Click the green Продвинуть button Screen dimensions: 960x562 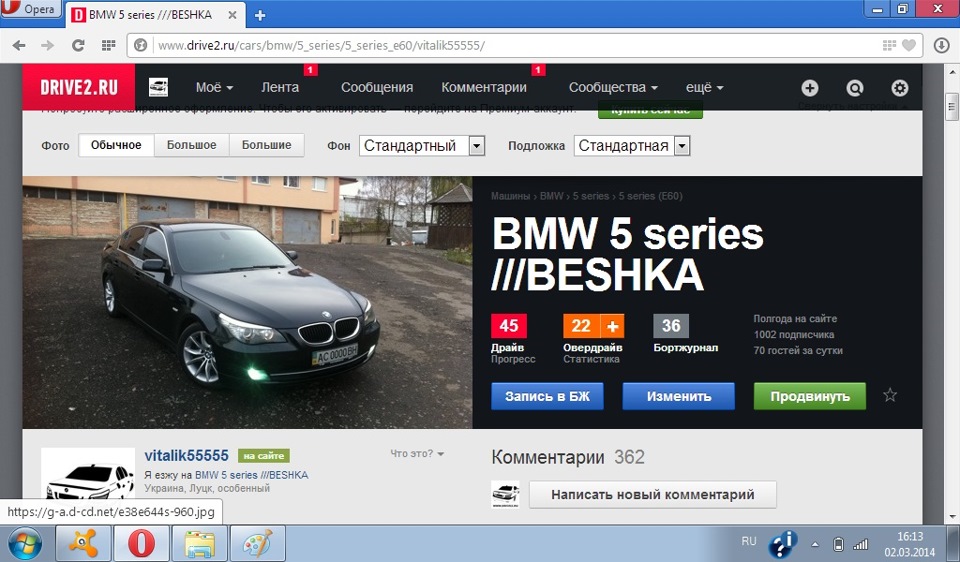pyautogui.click(x=810, y=396)
